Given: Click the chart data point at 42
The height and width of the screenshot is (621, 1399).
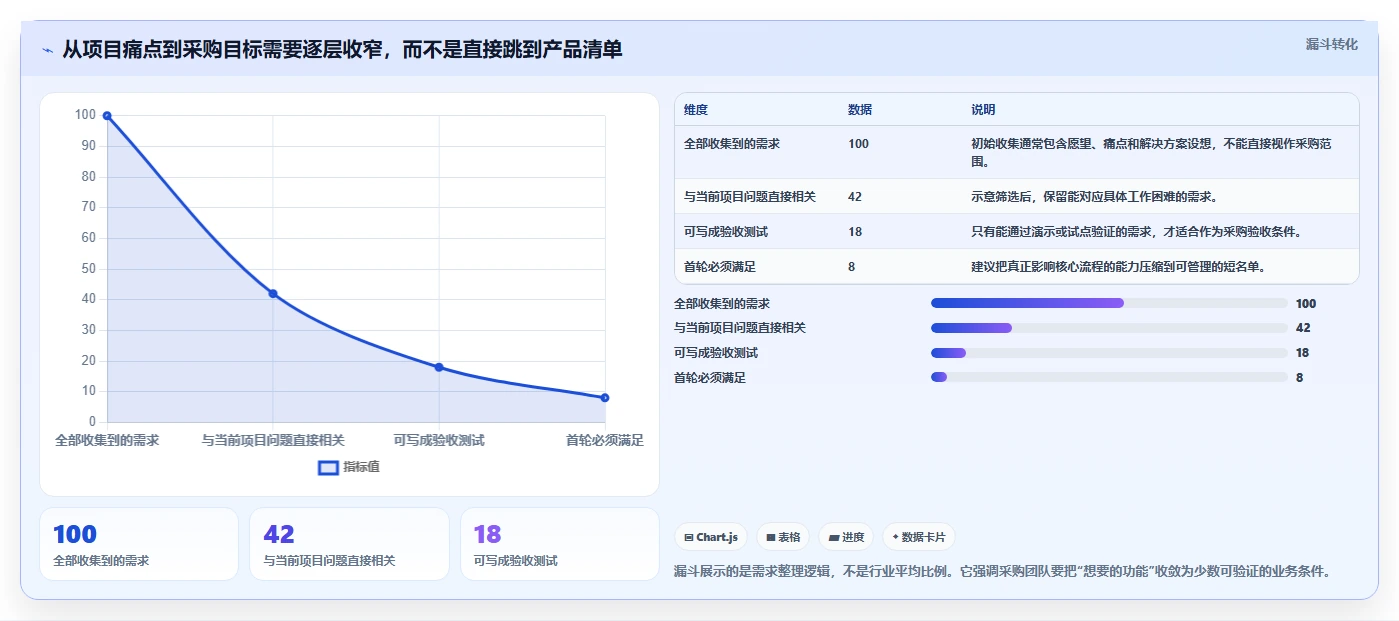Looking at the screenshot, I should pyautogui.click(x=273, y=294).
